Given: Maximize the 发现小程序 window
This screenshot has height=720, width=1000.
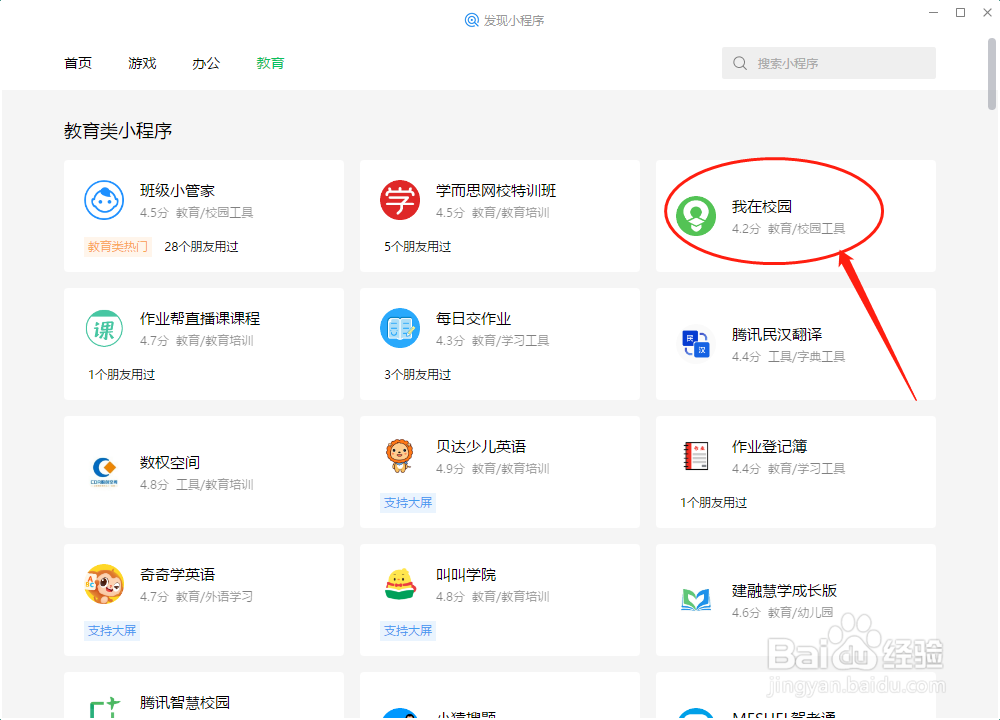Looking at the screenshot, I should point(960,13).
